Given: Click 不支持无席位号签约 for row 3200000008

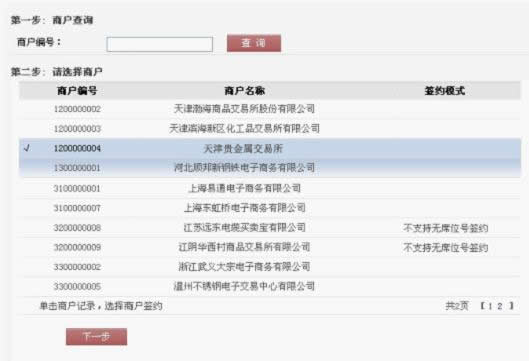Looking at the screenshot, I should (446, 228).
